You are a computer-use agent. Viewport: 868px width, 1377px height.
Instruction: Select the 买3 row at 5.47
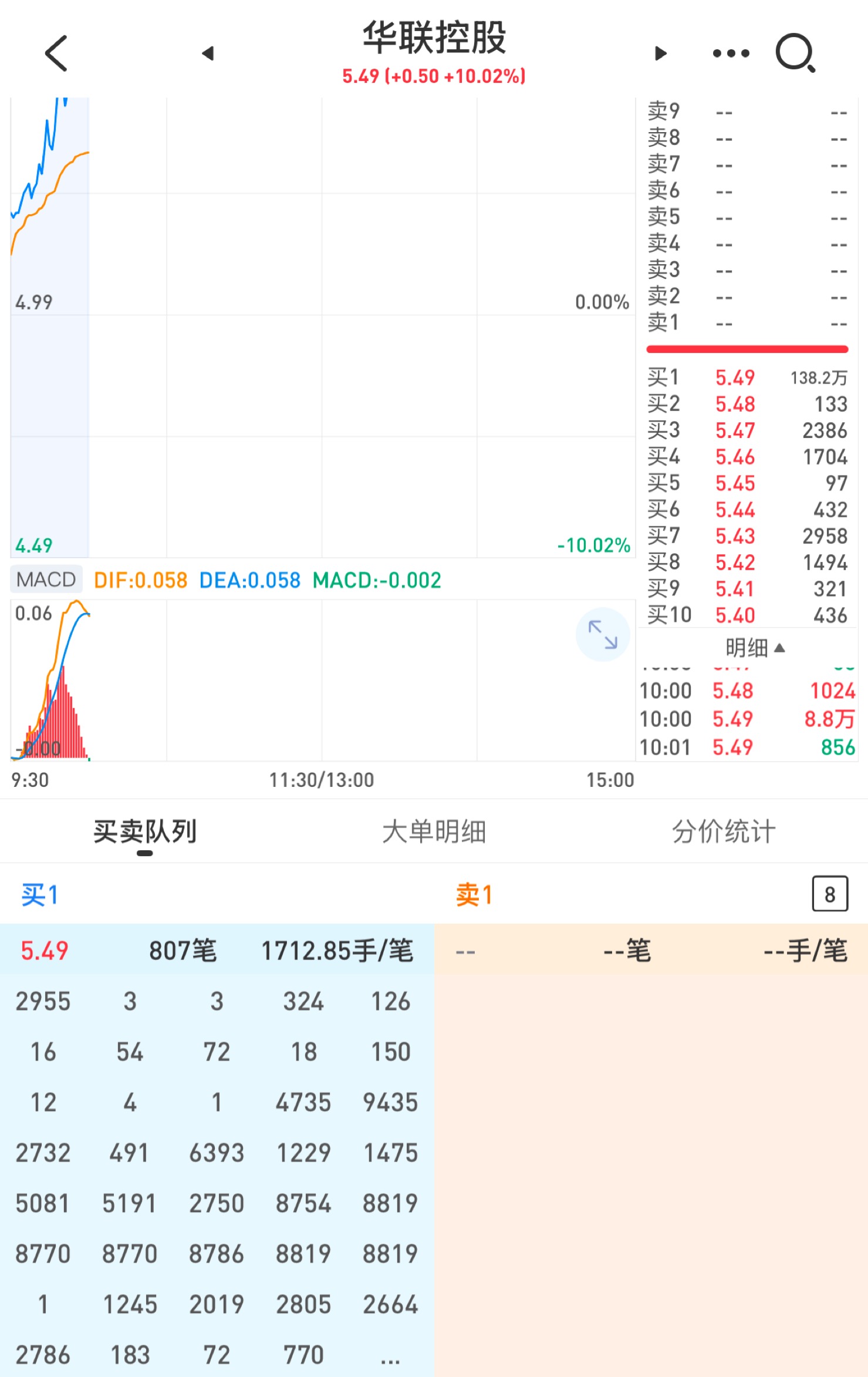point(747,430)
